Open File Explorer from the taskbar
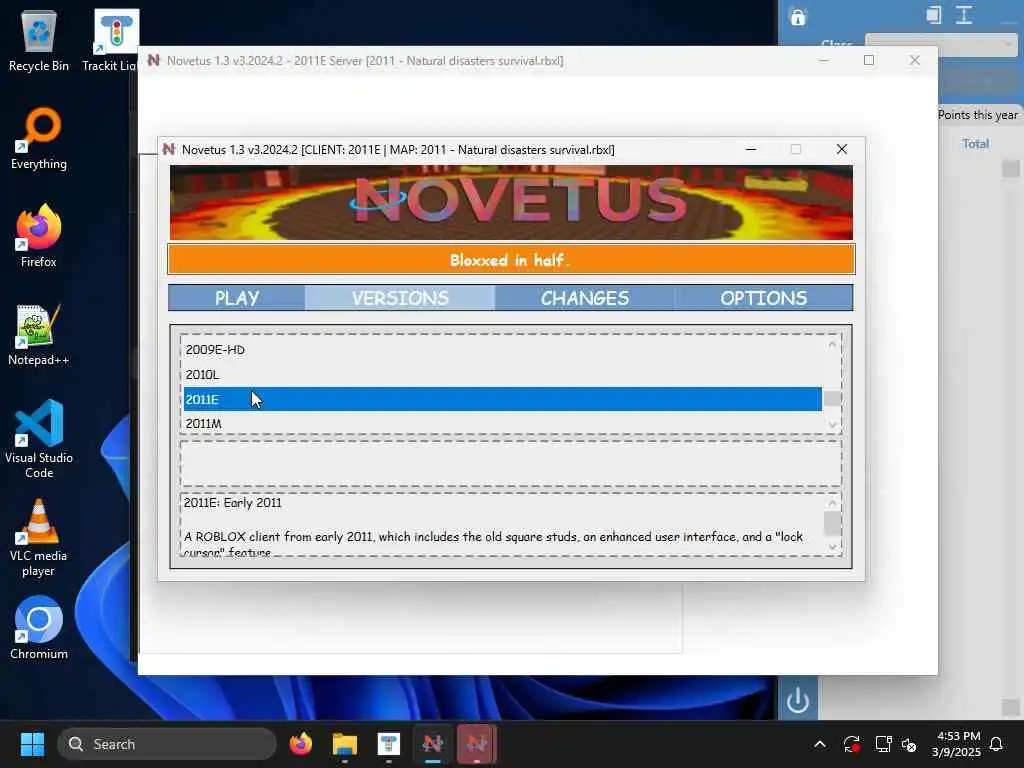 pyautogui.click(x=344, y=744)
